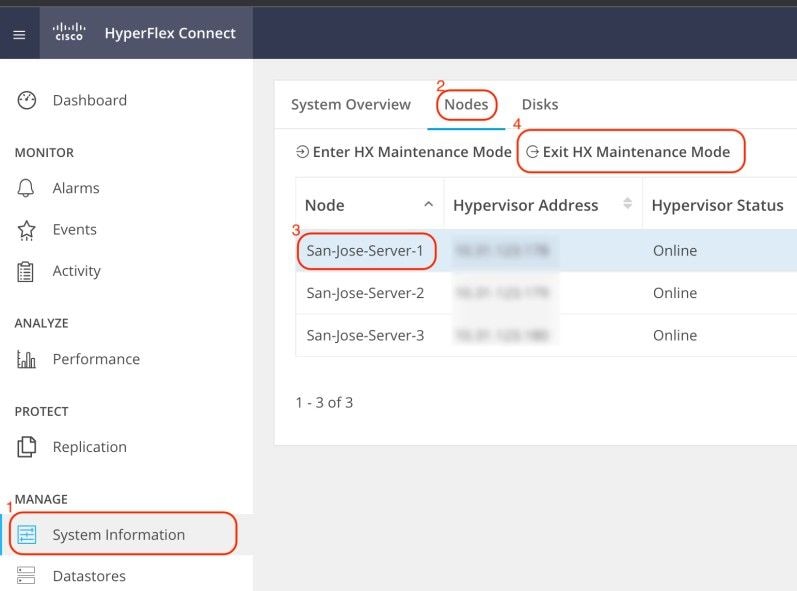Screen dimensions: 797x591
Task: Click Online status for San-Jose-Server-2
Action: tap(675, 293)
